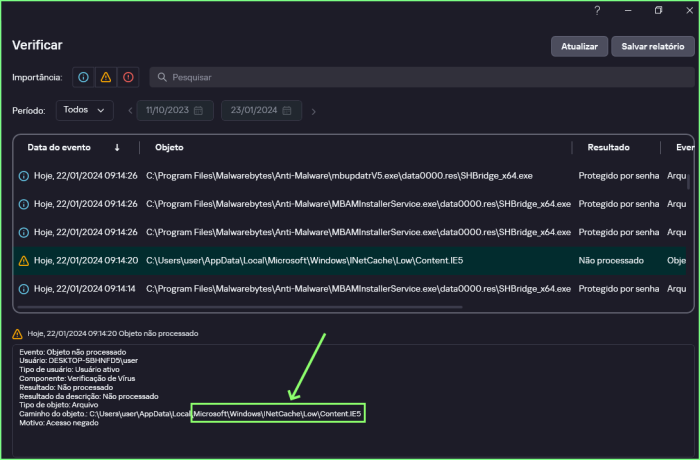Click the sort arrow in date column
Viewport: 700px width, 460px height.
117,147
